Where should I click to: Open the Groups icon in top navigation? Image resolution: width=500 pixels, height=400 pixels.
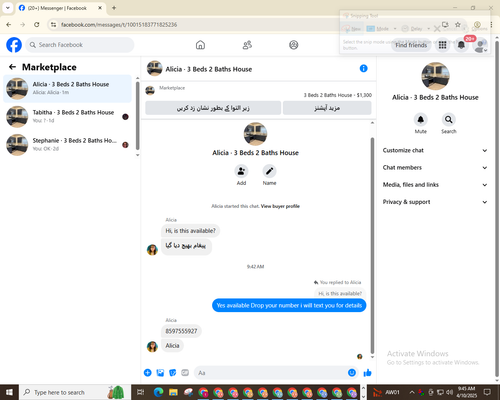[x=294, y=45]
